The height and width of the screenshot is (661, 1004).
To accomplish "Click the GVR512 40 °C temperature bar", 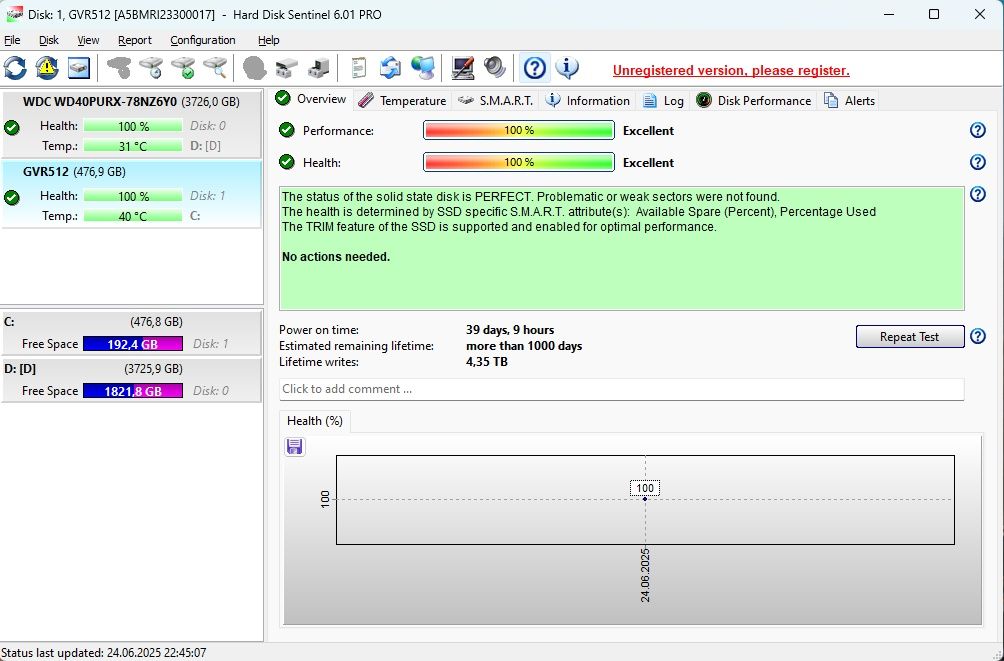I will 133,216.
